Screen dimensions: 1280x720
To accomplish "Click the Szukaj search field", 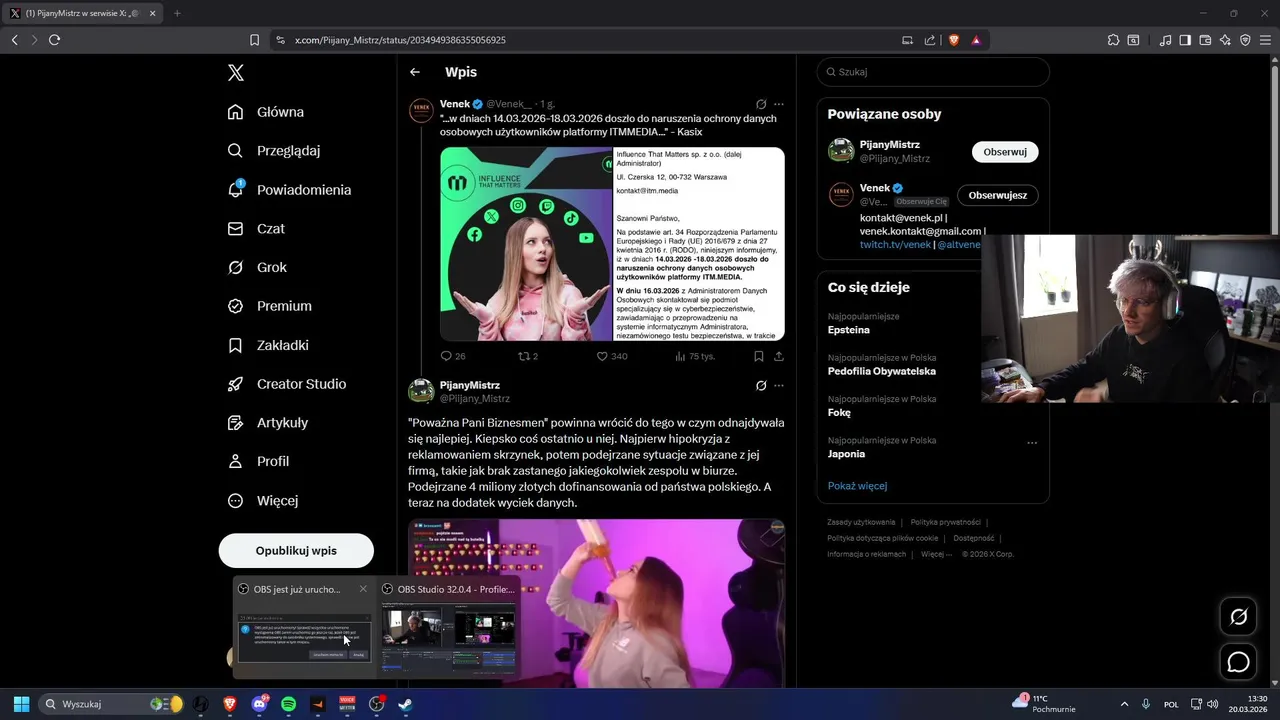I will click(933, 72).
